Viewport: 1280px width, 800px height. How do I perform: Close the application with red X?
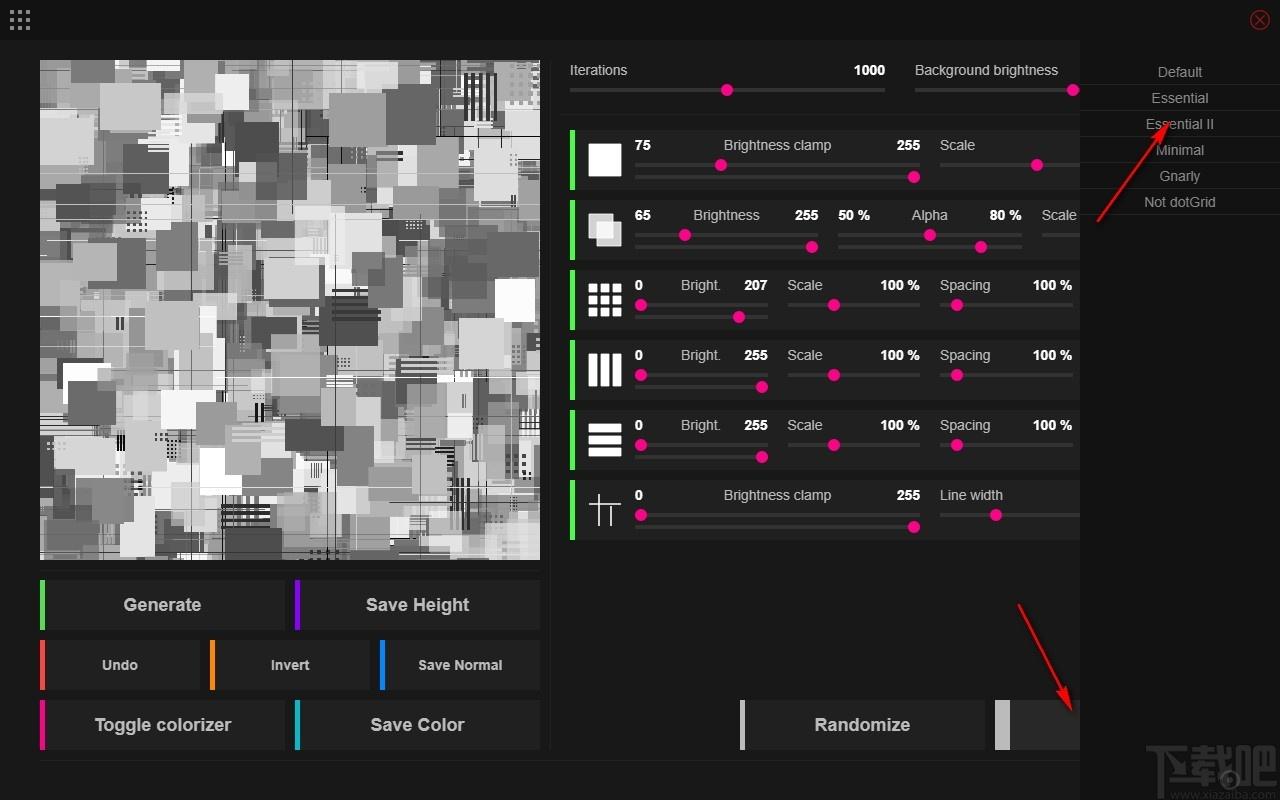click(x=1260, y=19)
